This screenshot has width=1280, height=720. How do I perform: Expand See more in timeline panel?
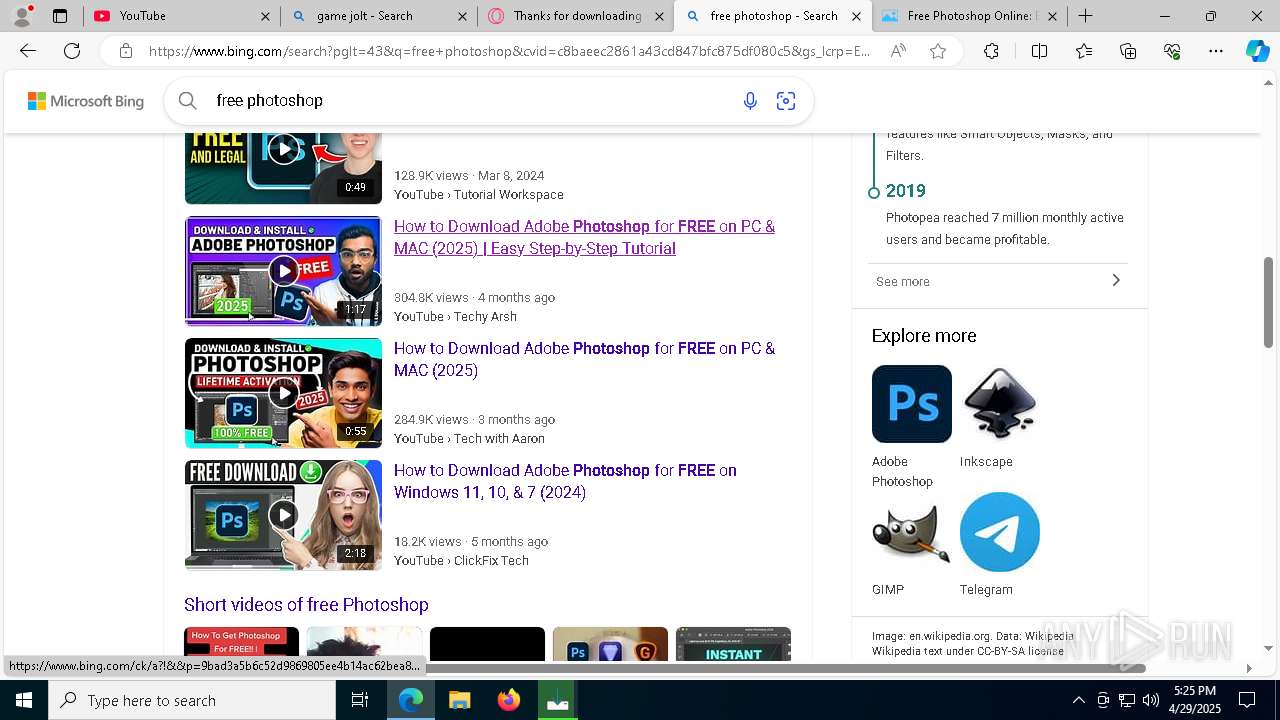point(999,281)
